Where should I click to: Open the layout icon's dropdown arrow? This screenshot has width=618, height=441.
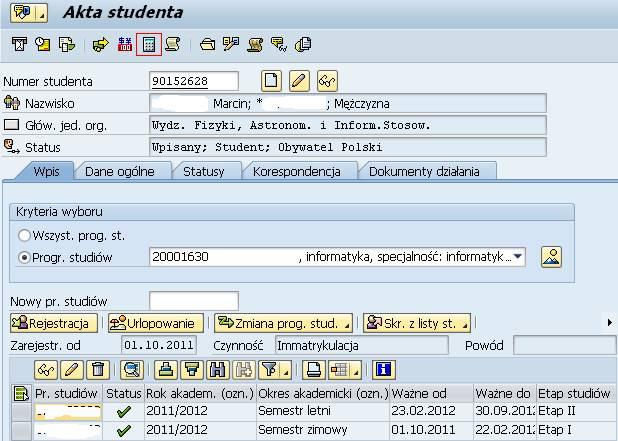tap(356, 372)
